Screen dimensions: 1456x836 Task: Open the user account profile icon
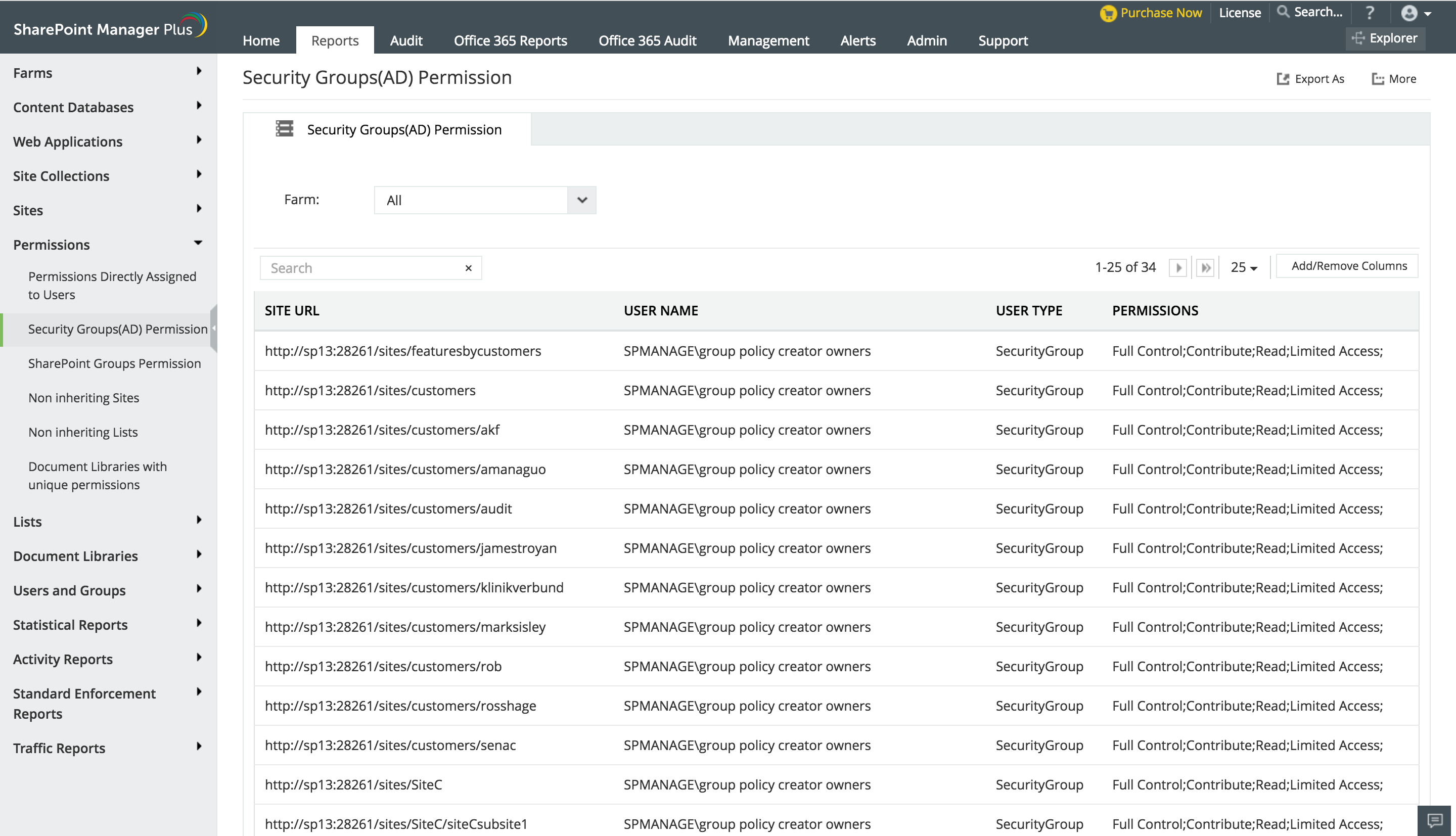(1409, 13)
